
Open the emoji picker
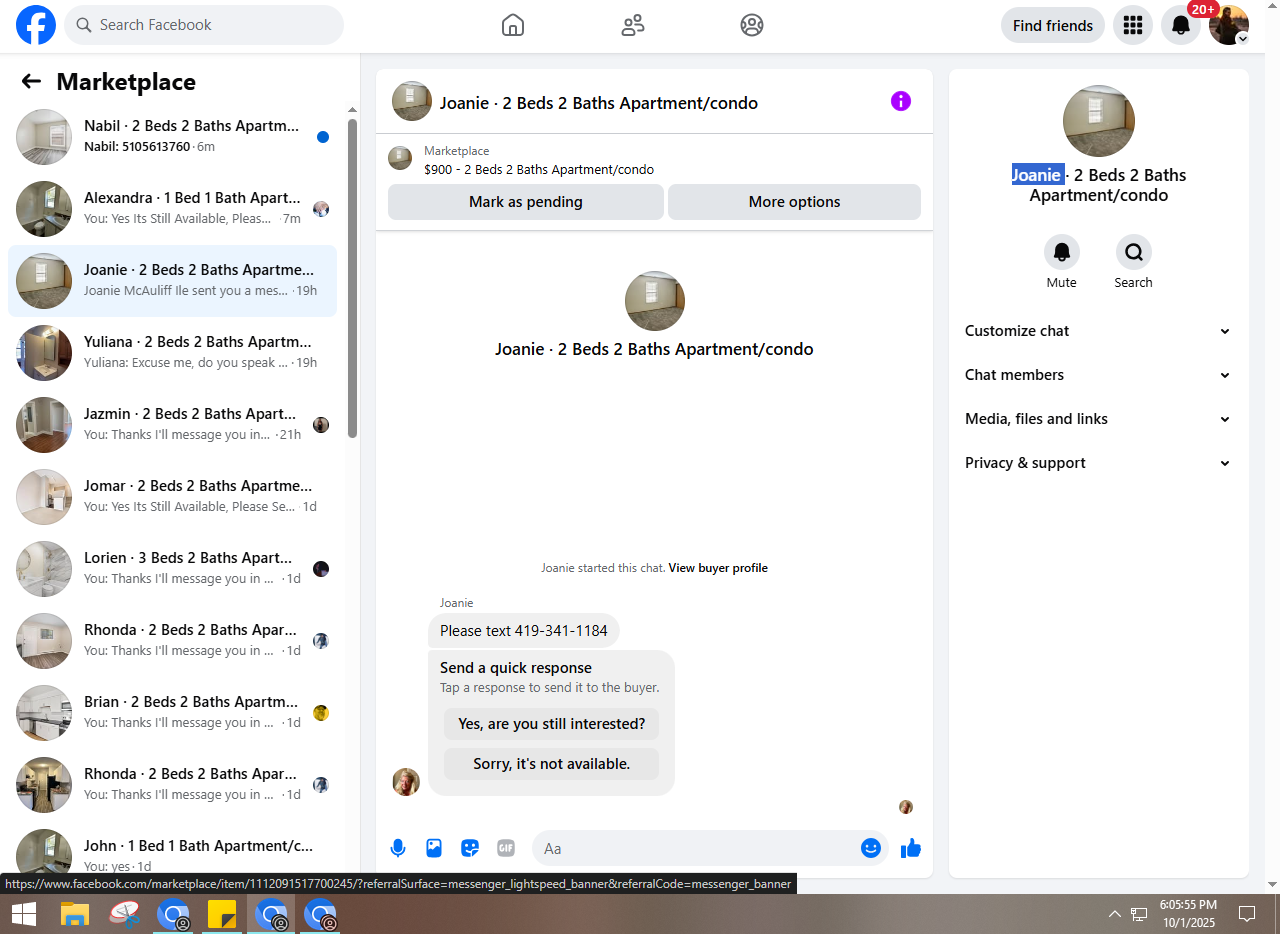tap(871, 848)
